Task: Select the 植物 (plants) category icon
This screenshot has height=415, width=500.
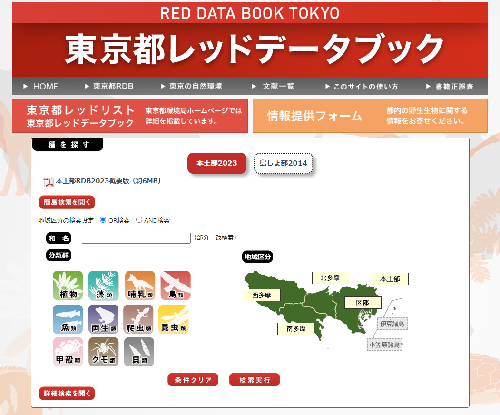Action: (68, 286)
